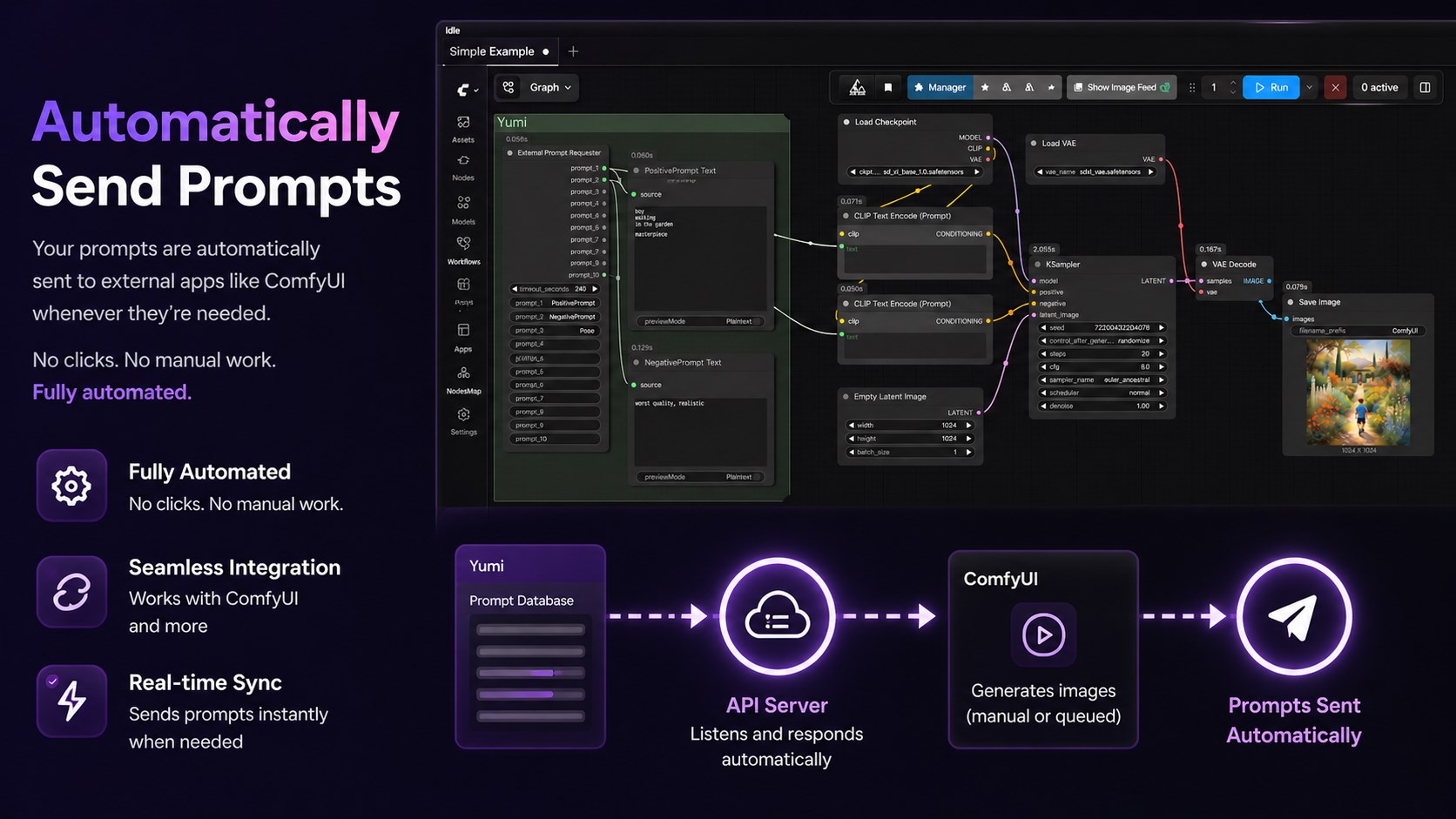Click the seed value field

(x=1102, y=327)
